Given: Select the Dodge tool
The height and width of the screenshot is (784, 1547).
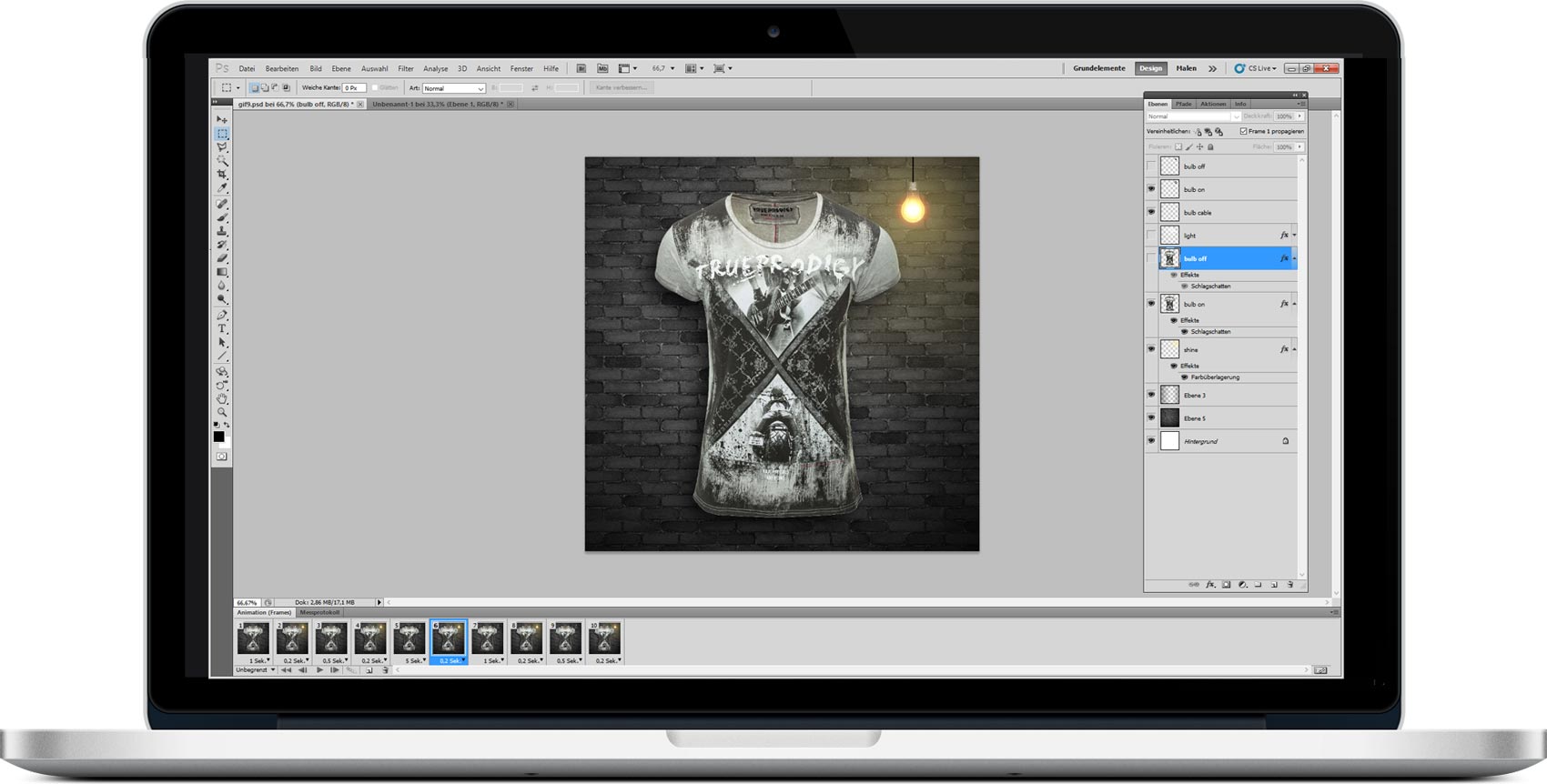Looking at the screenshot, I should [x=221, y=299].
